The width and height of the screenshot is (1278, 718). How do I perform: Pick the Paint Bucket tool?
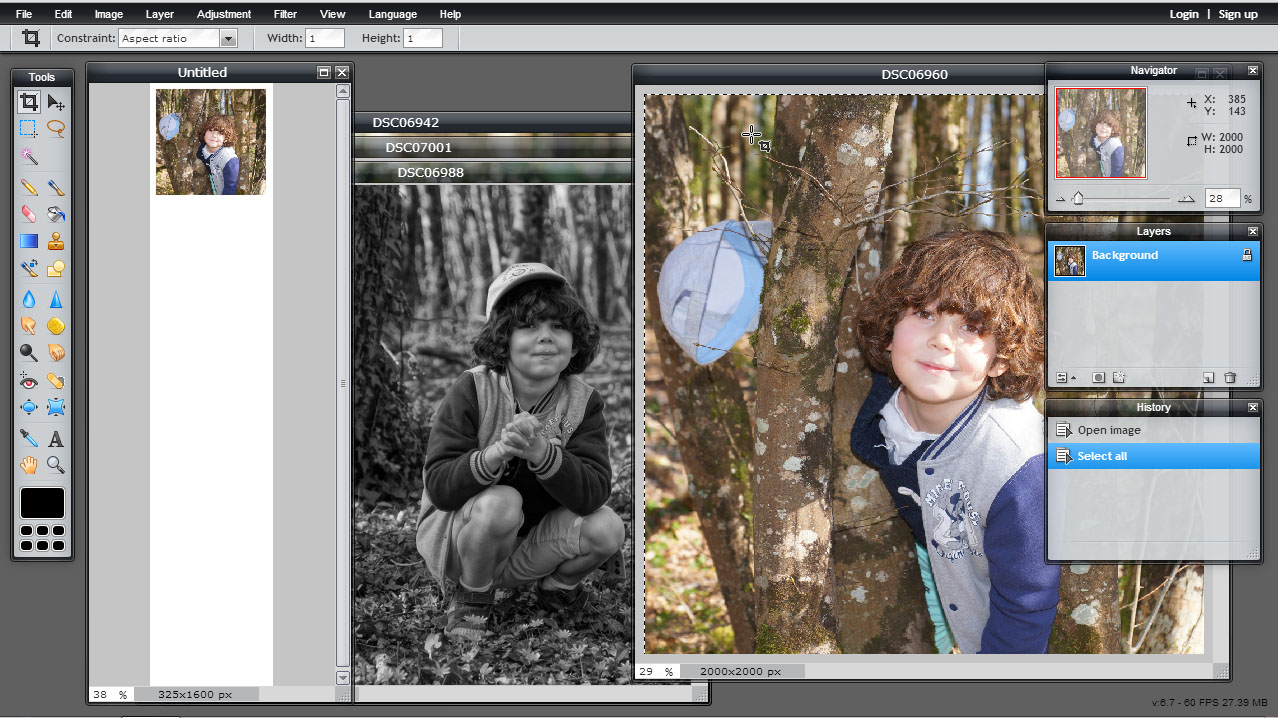[56, 214]
